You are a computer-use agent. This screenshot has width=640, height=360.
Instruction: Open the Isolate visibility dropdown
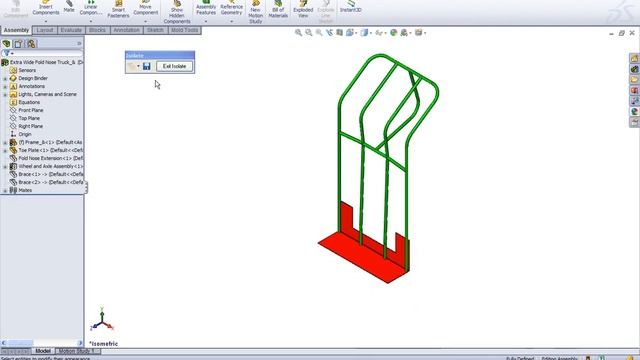[138, 66]
